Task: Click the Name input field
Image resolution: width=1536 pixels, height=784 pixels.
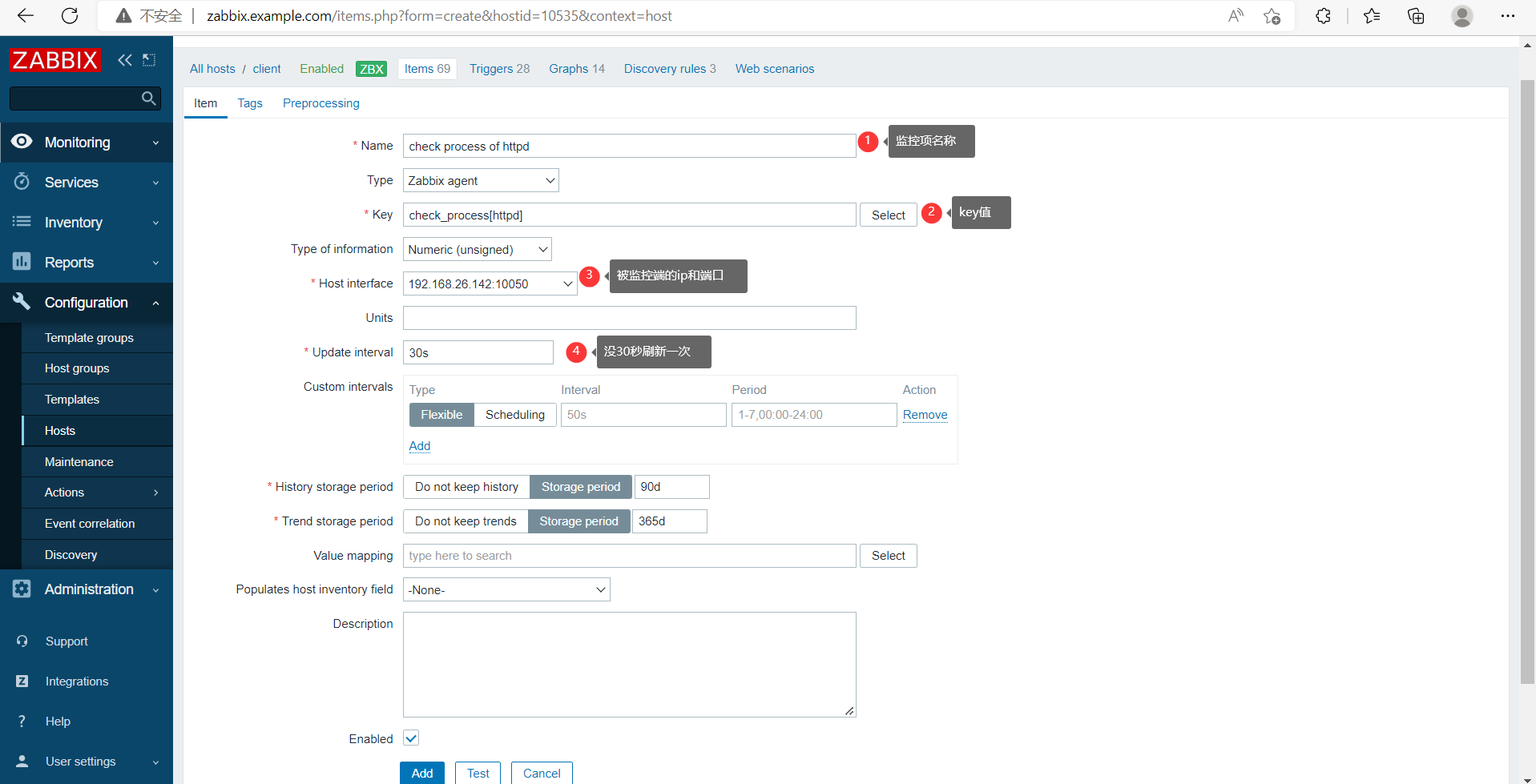Action: tap(630, 146)
